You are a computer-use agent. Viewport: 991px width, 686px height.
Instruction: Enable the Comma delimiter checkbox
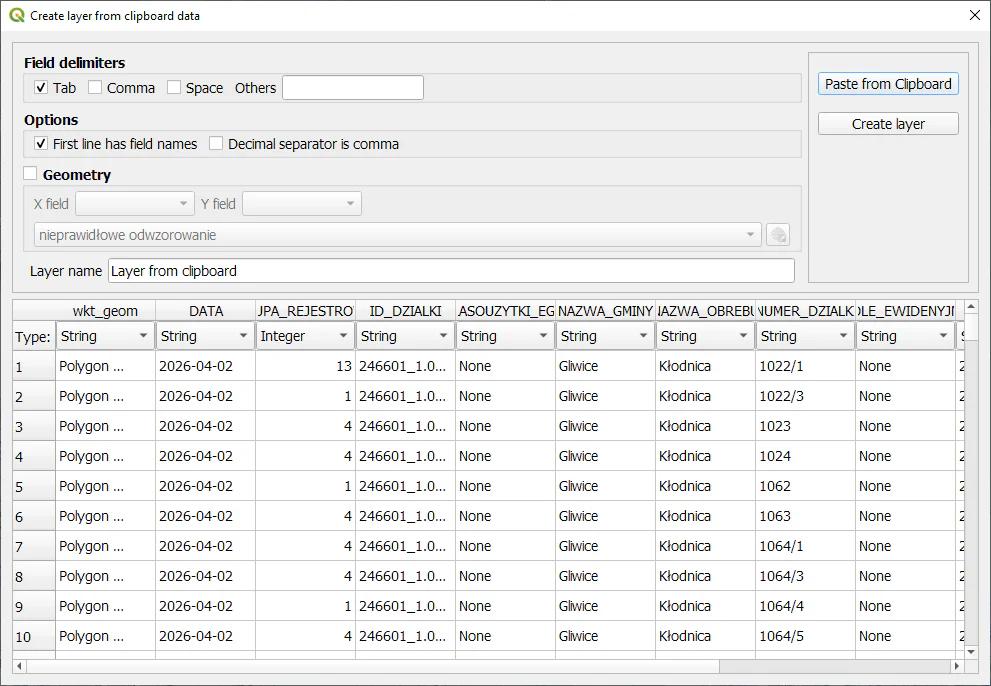tap(95, 88)
